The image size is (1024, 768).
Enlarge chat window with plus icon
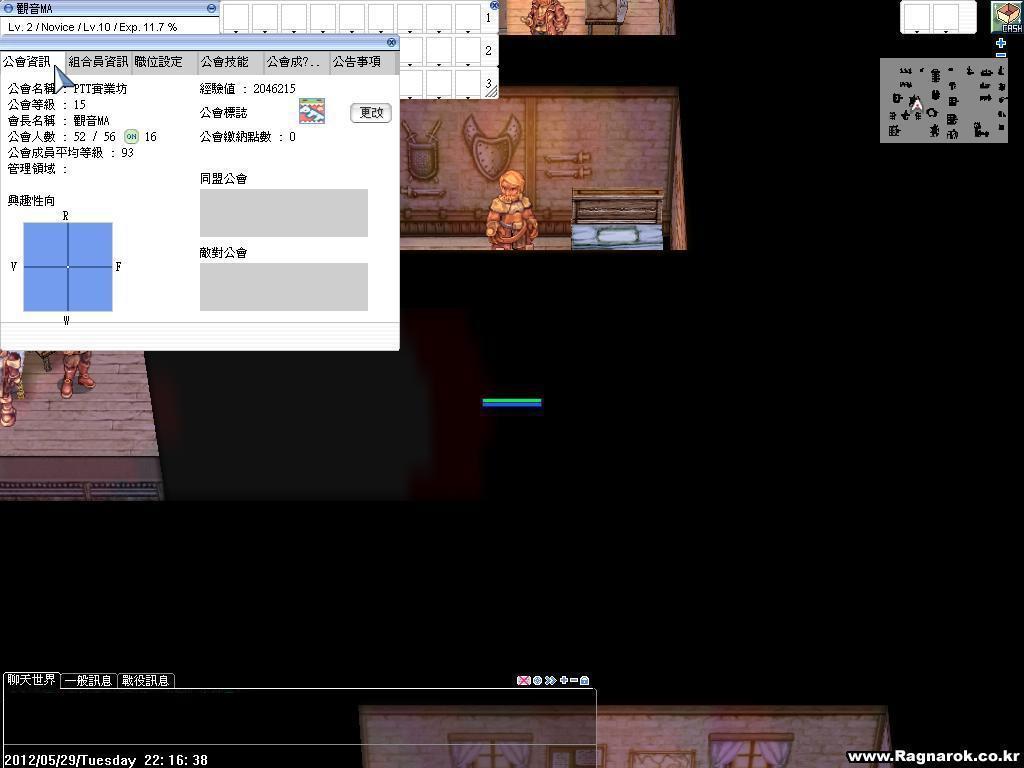pyautogui.click(x=564, y=680)
